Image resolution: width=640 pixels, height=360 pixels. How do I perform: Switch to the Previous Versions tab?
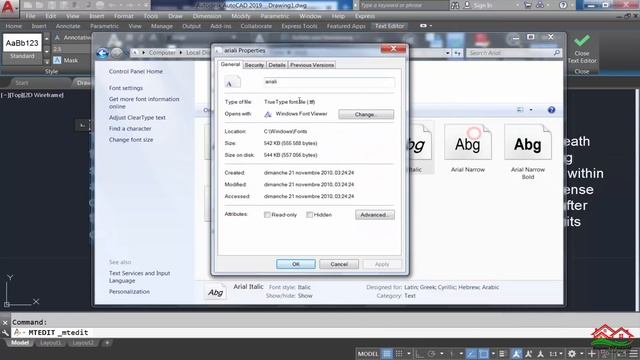pos(312,65)
